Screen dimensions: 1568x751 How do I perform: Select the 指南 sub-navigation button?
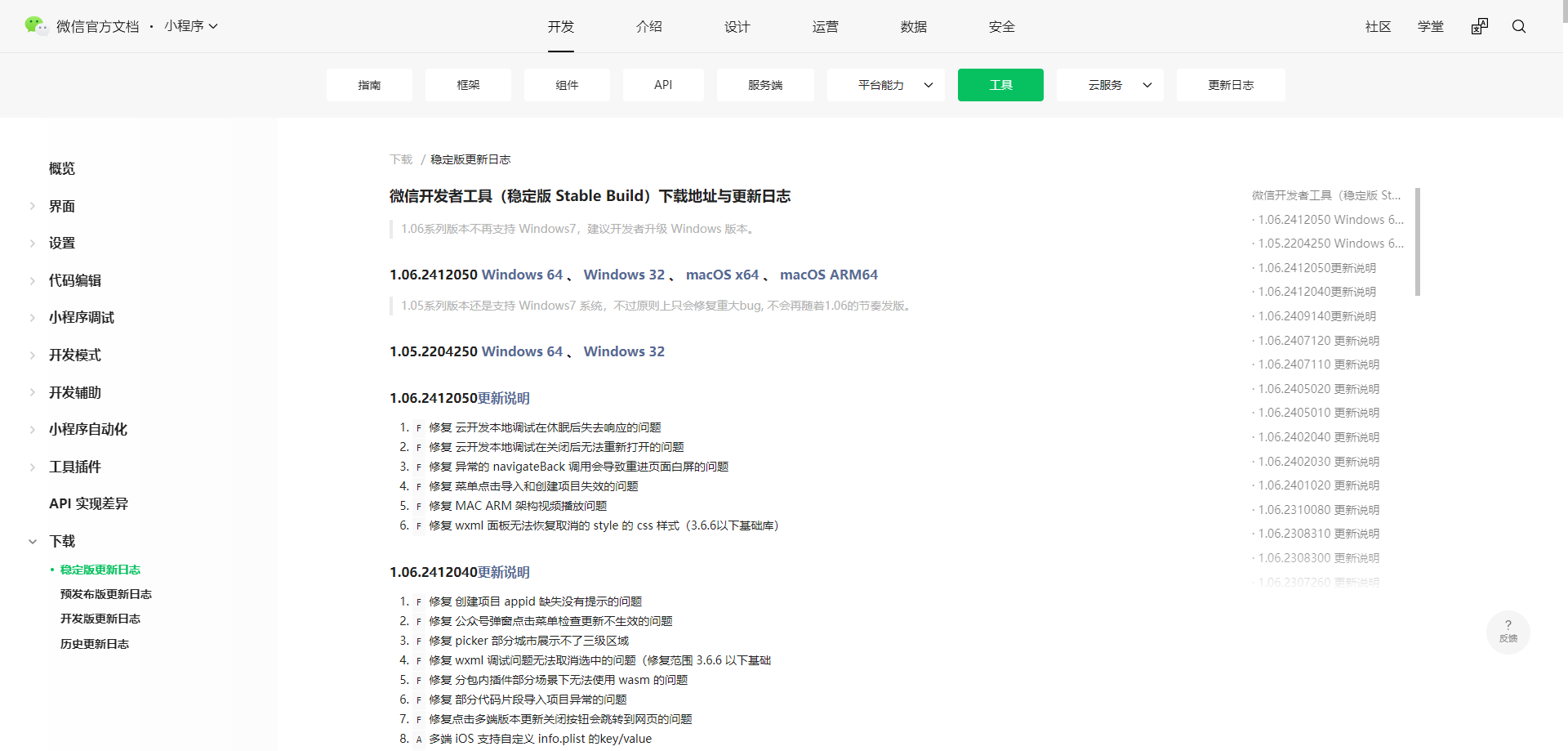click(369, 85)
